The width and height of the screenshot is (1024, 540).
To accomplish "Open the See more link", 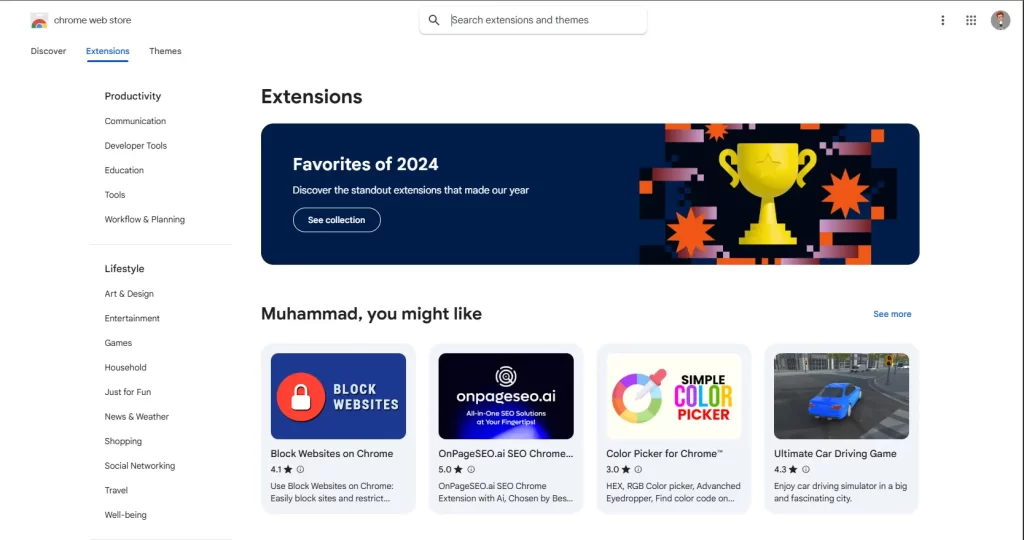I will [892, 314].
